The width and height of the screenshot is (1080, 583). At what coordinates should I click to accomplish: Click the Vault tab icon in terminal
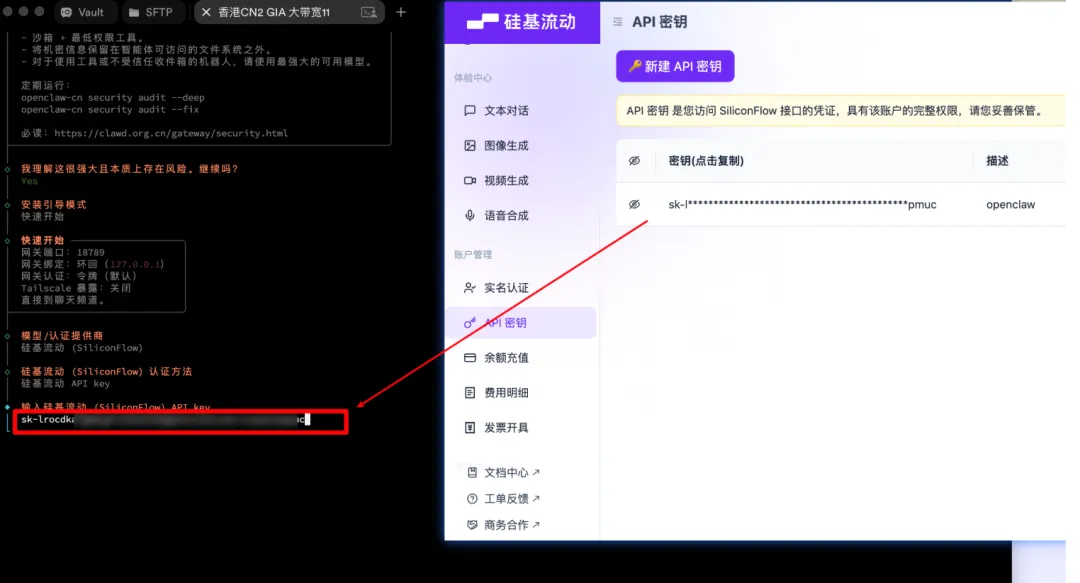coord(66,12)
